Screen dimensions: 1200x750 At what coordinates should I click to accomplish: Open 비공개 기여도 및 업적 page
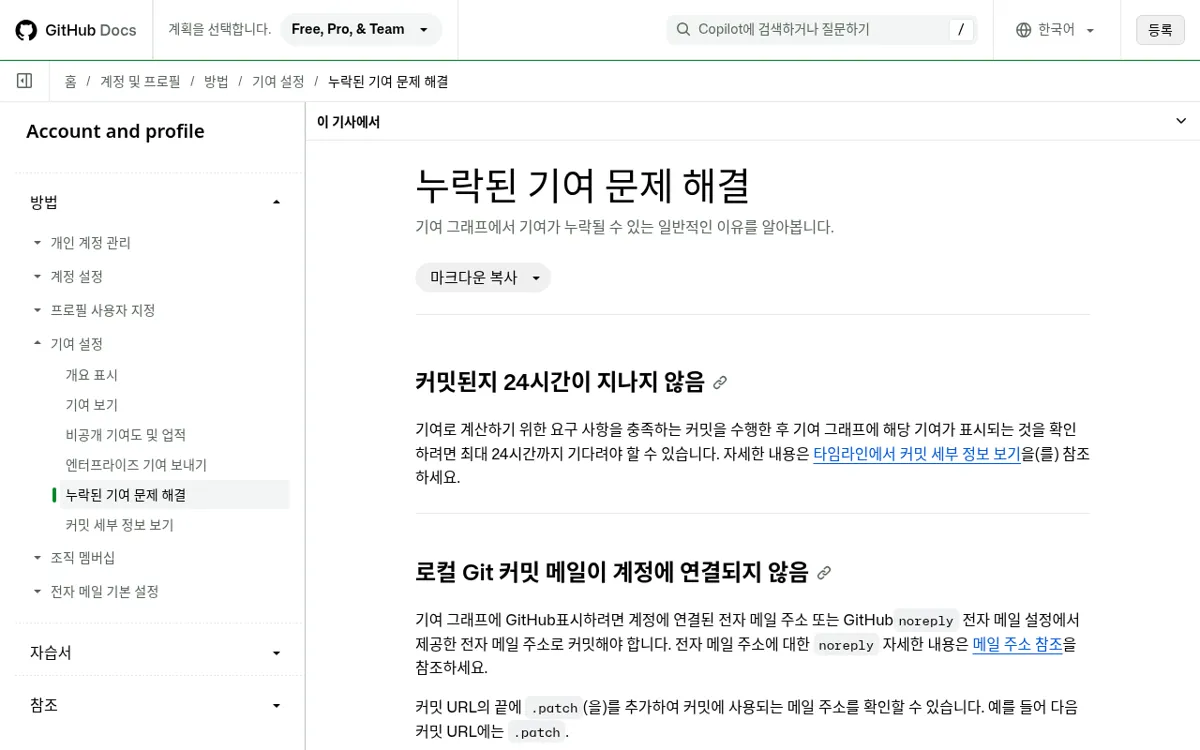coord(126,435)
